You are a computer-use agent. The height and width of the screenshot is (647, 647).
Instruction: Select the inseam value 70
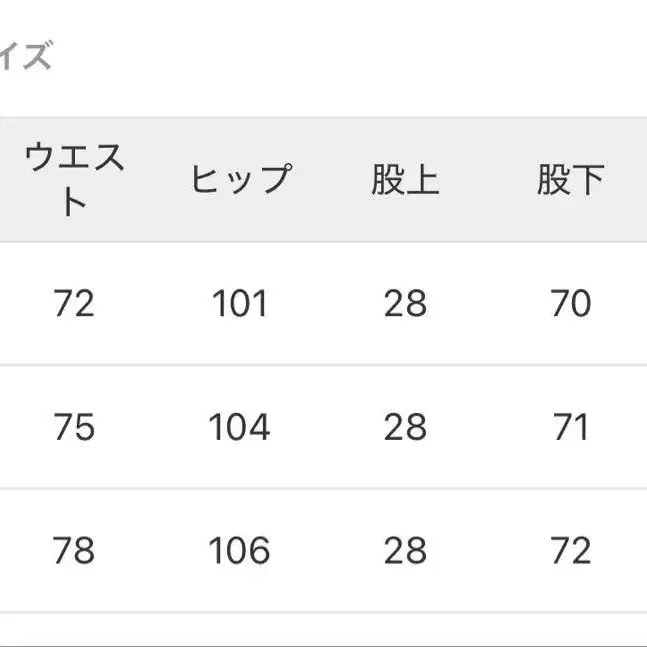tap(570, 303)
